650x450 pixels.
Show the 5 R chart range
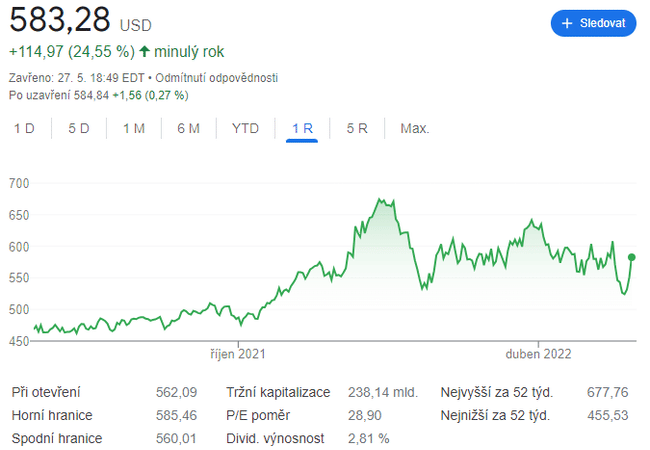(357, 128)
